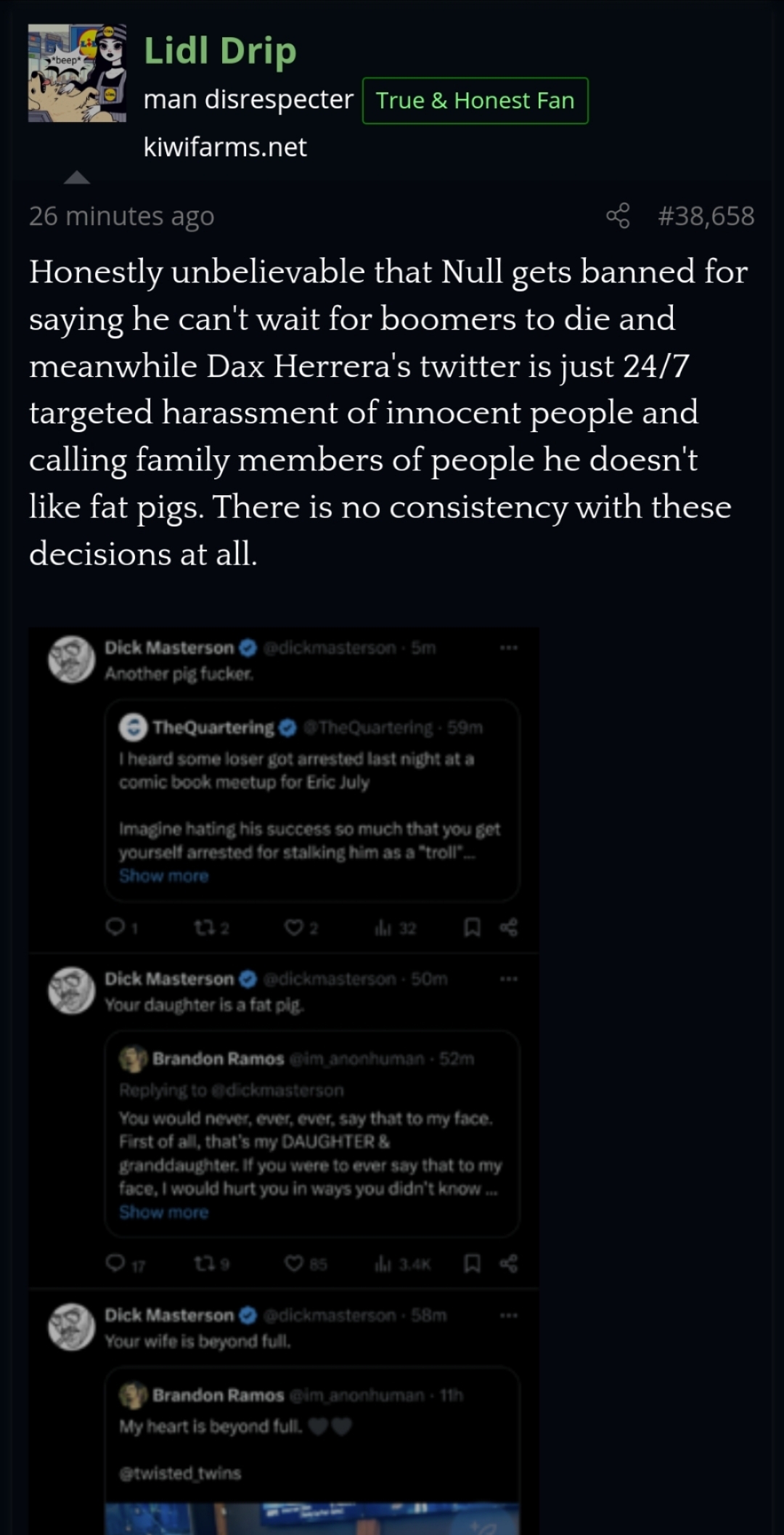
Task: Click the True & Honest Fan badge
Action: 475,100
